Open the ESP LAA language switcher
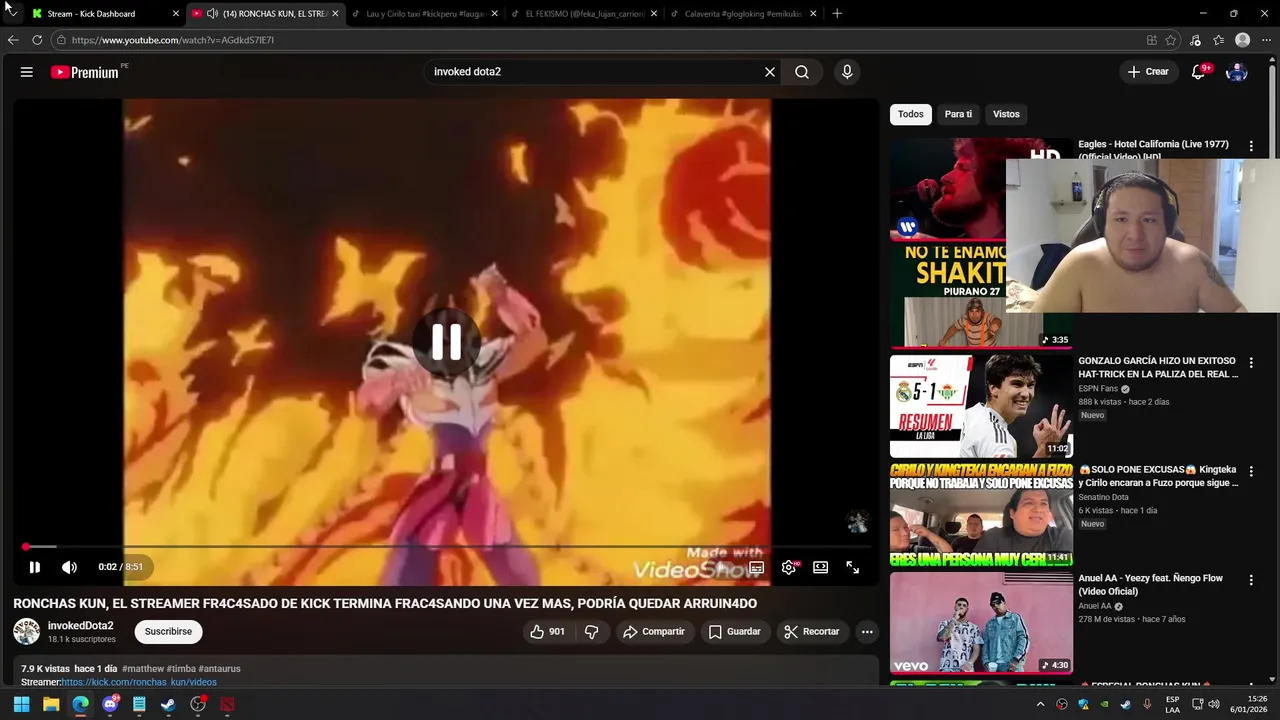Image resolution: width=1280 pixels, height=720 pixels. point(1172,704)
